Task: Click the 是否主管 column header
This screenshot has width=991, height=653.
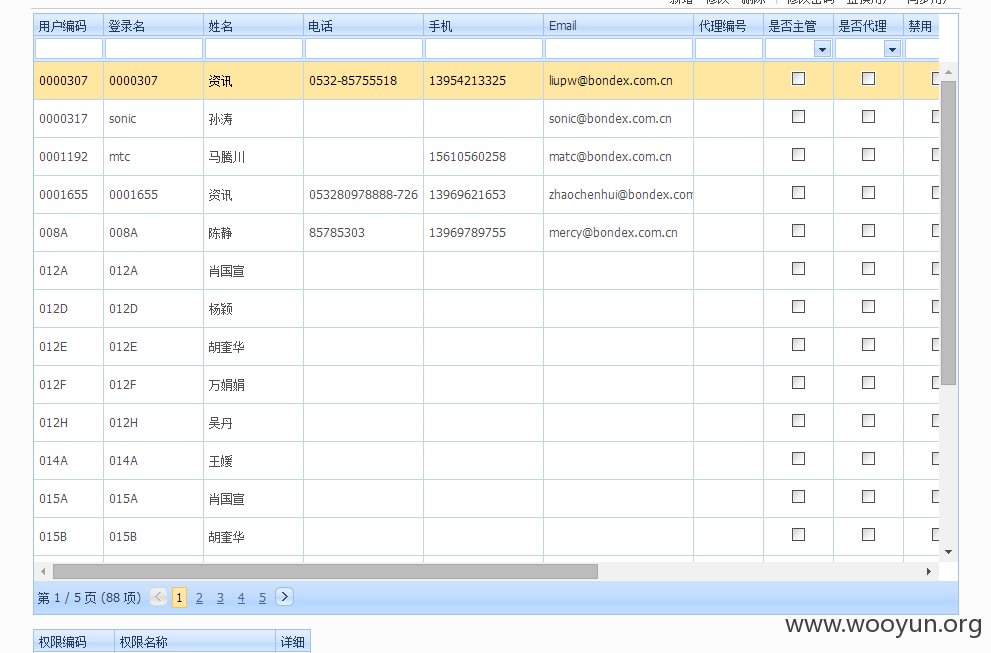Action: click(x=798, y=26)
